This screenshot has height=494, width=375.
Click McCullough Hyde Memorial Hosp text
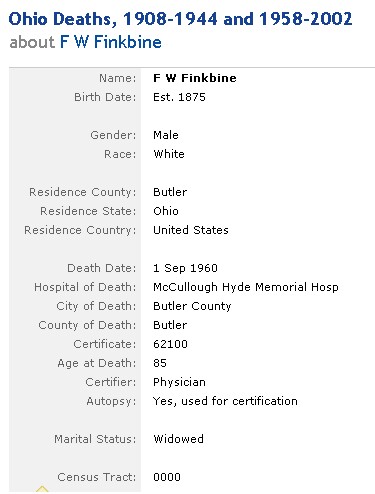(x=246, y=287)
